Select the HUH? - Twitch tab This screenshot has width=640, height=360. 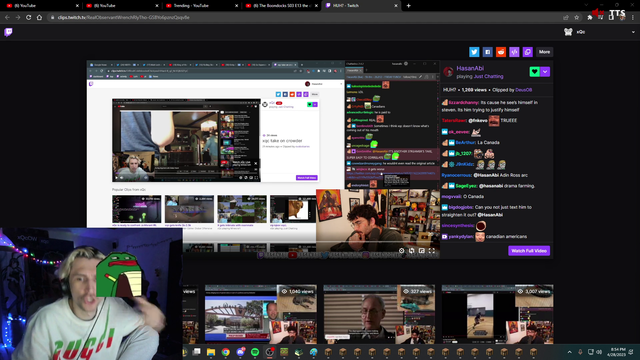pos(361,6)
